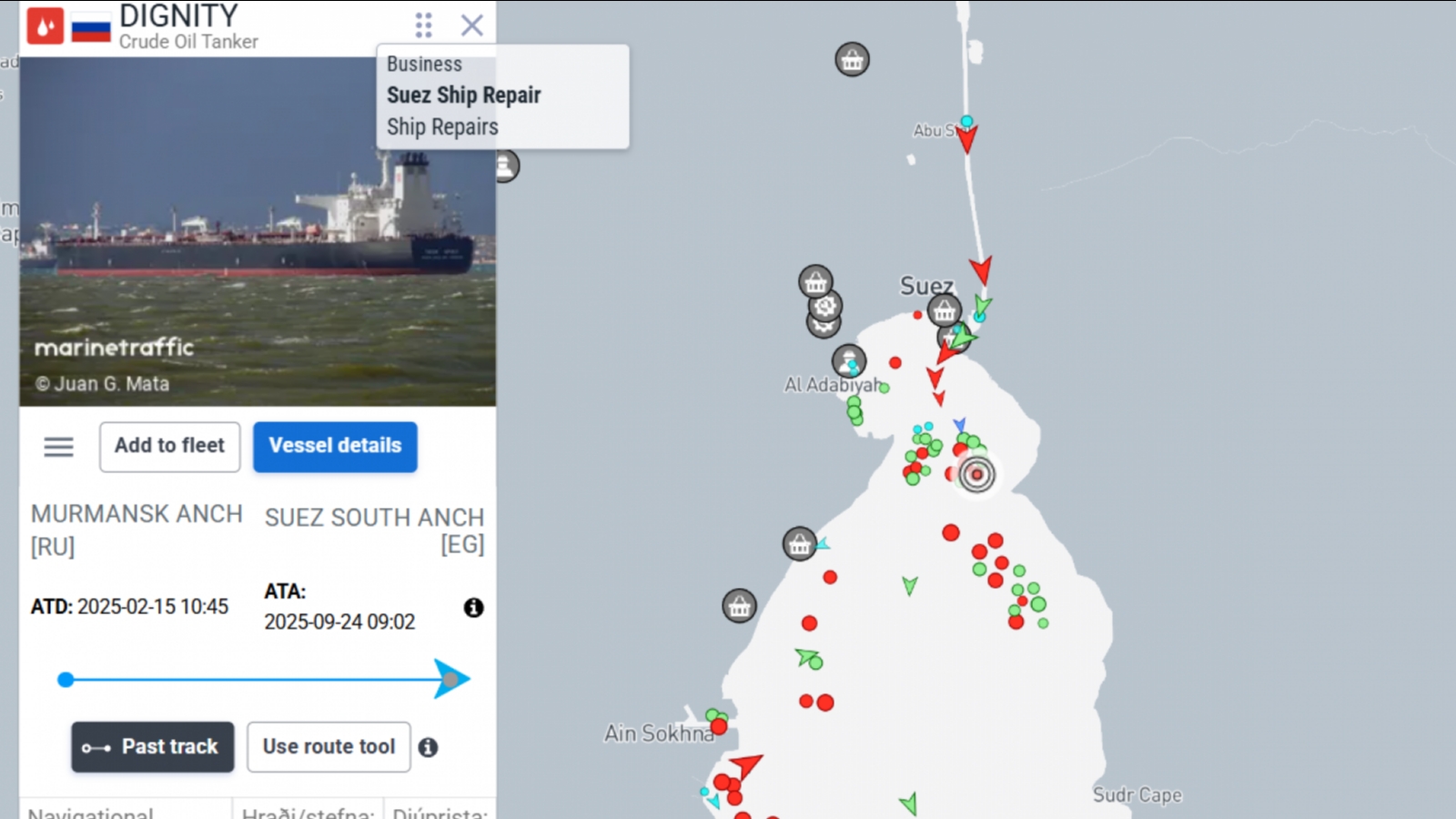Click the info icon next to the ATA time
This screenshot has height=819, width=1456.
point(473,607)
